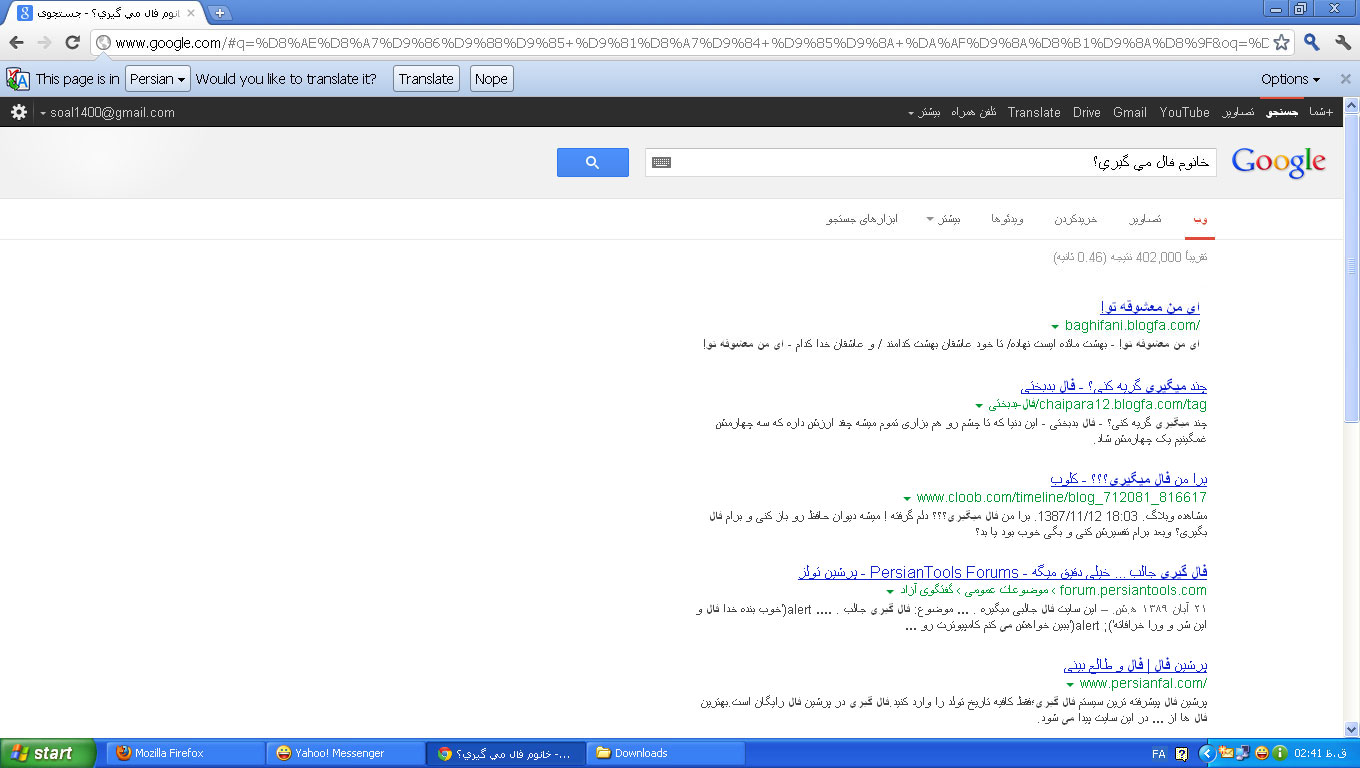Viewport: 1360px width, 768px height.
Task: Open account menu for soal1400@gmail.com
Action: 108,113
